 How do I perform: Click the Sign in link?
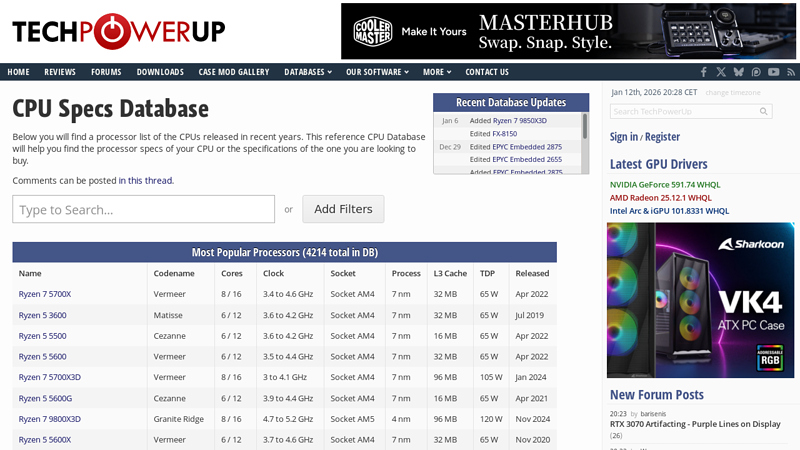tap(623, 137)
